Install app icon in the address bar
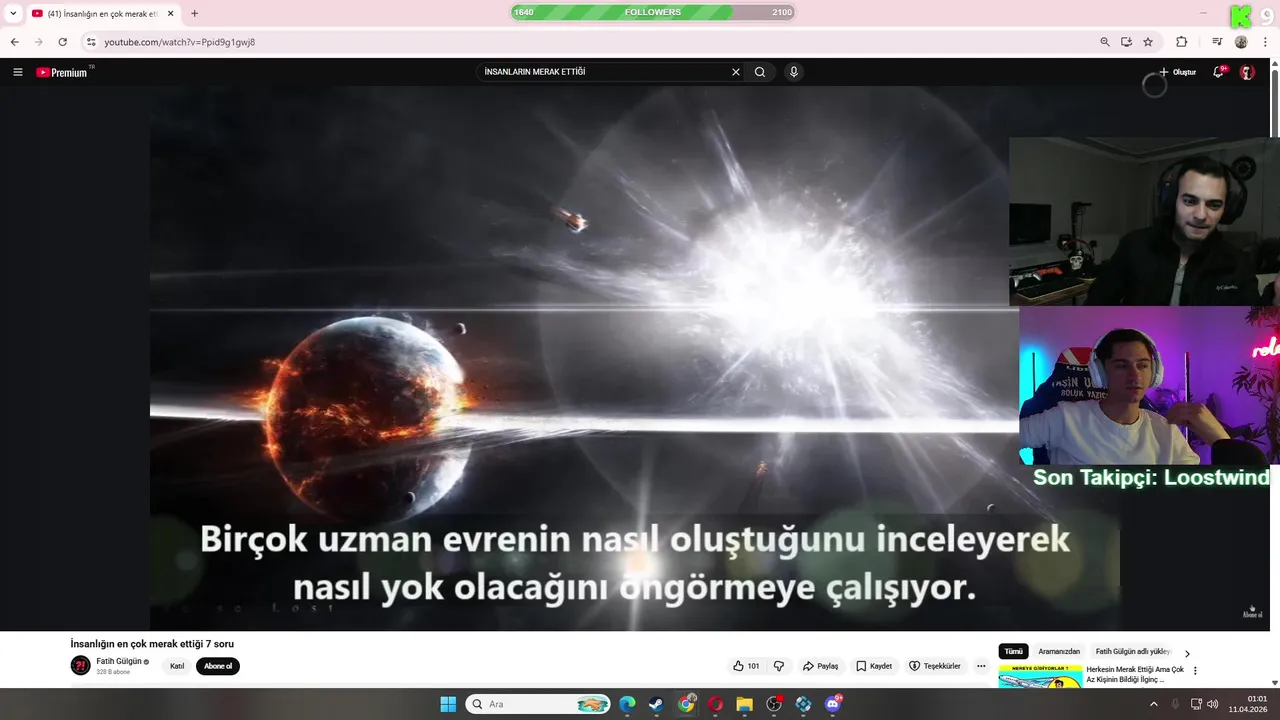Image resolution: width=1280 pixels, height=720 pixels. (1126, 42)
